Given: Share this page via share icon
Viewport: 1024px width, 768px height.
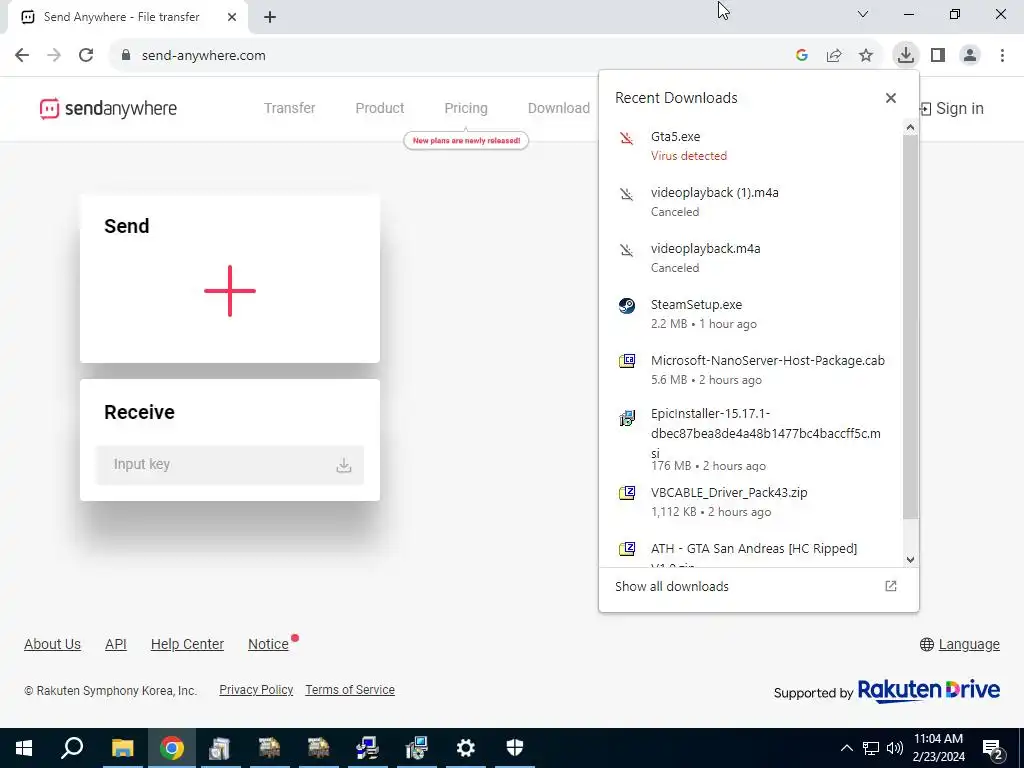Looking at the screenshot, I should click(x=834, y=56).
